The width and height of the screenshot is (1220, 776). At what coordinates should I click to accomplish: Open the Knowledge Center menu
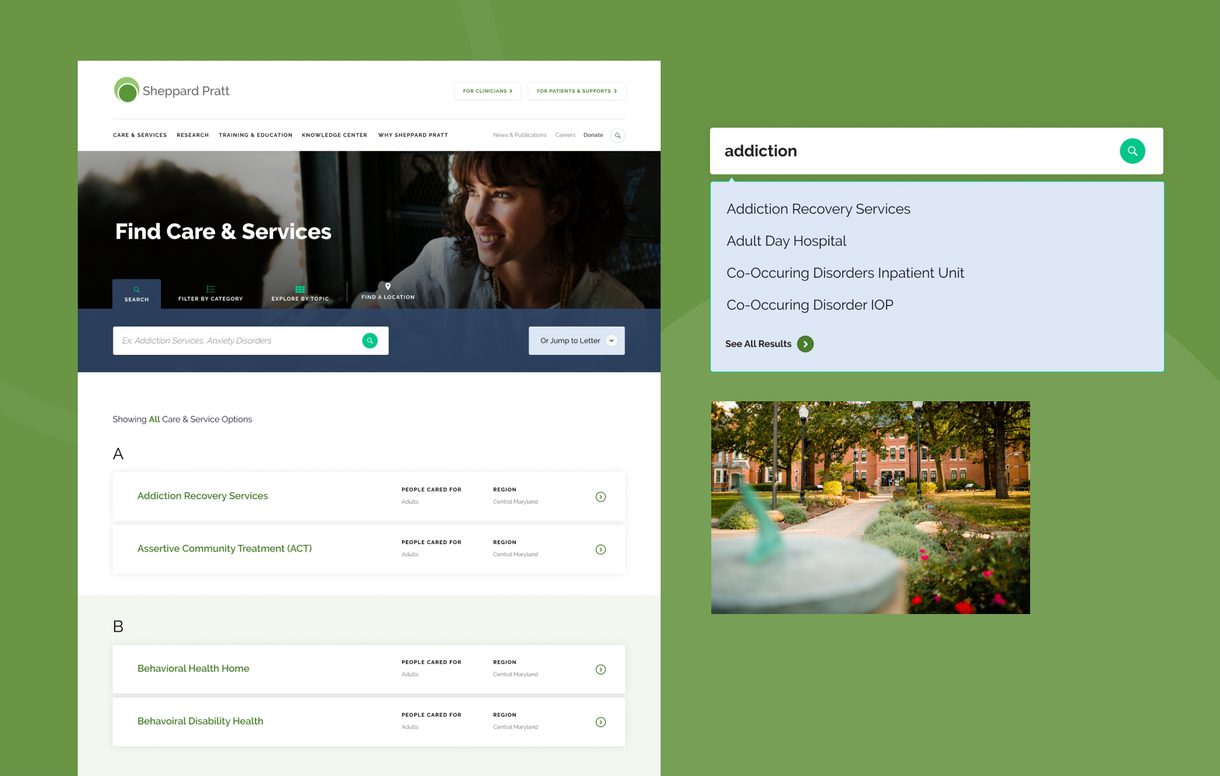(335, 135)
